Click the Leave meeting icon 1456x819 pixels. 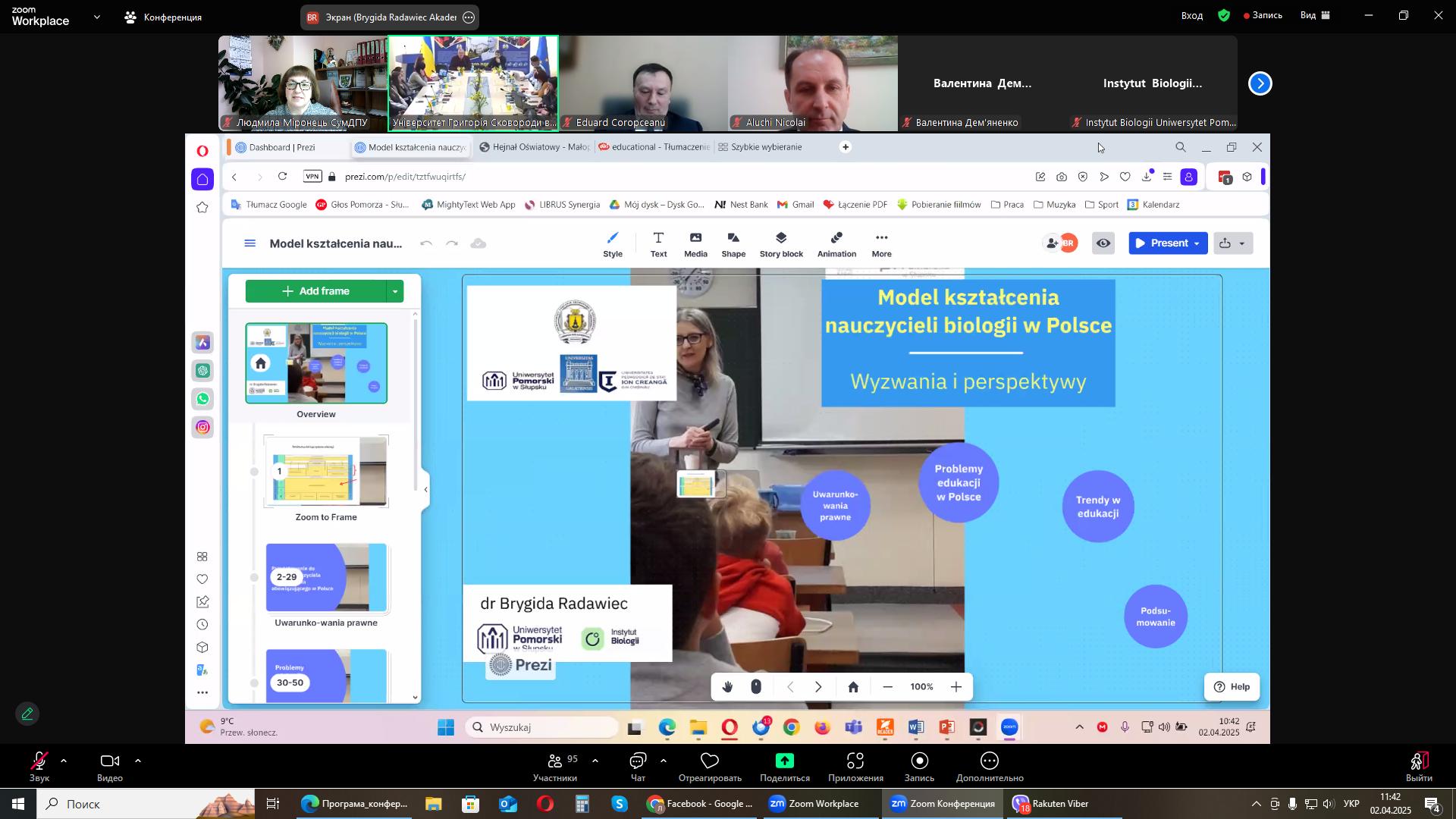click(1419, 761)
